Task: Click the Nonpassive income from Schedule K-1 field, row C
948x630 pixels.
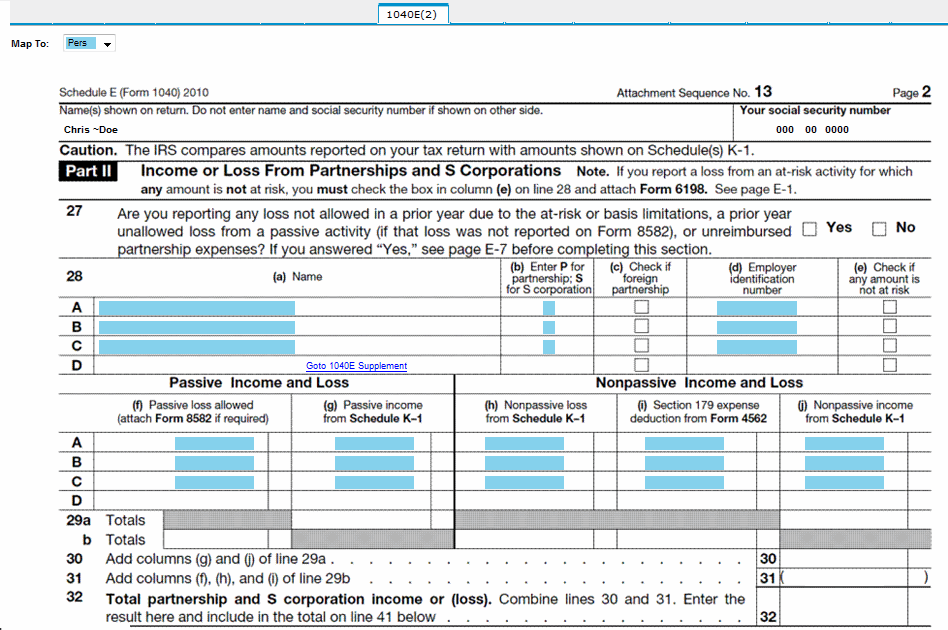Action: point(845,482)
